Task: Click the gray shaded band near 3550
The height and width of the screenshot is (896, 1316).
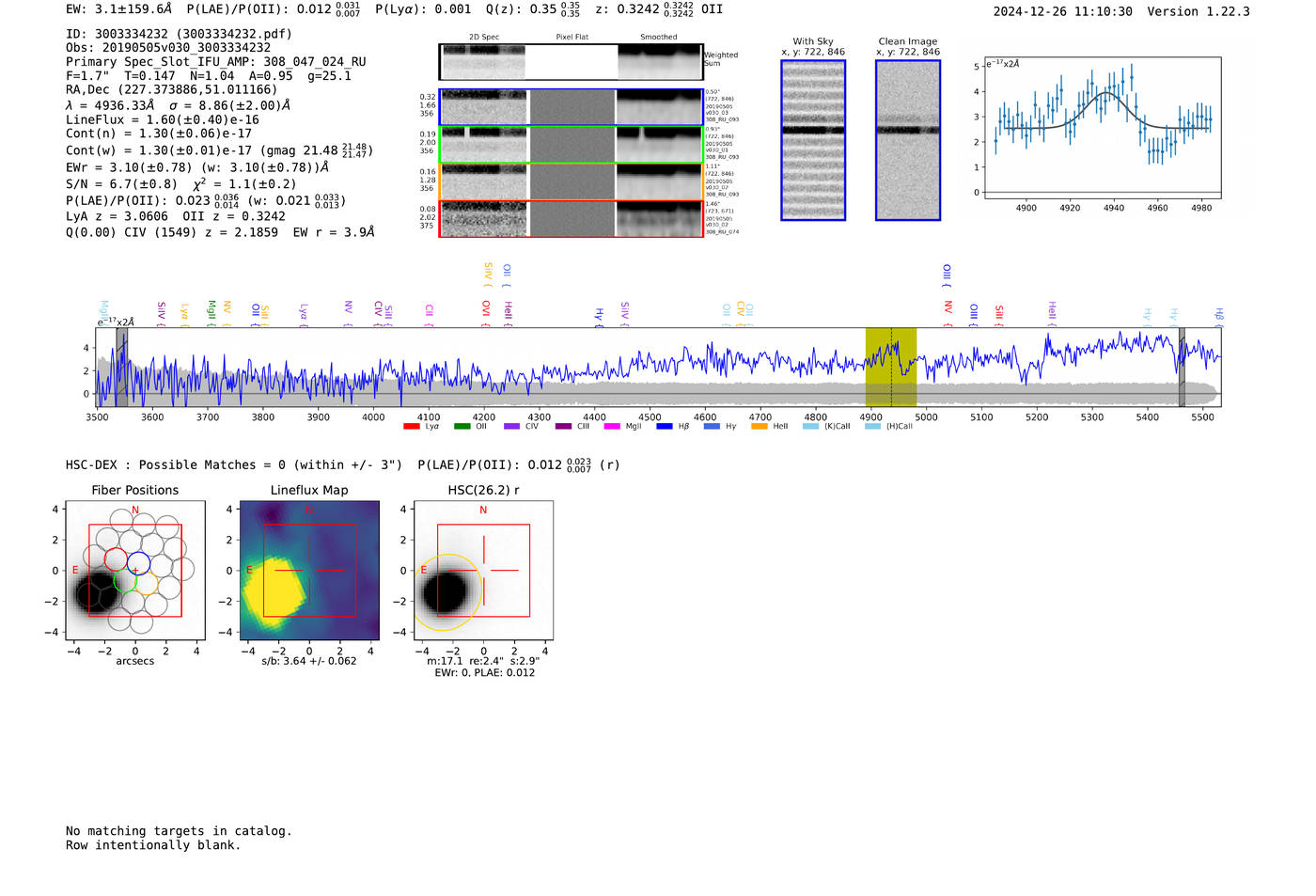Action: (121, 367)
